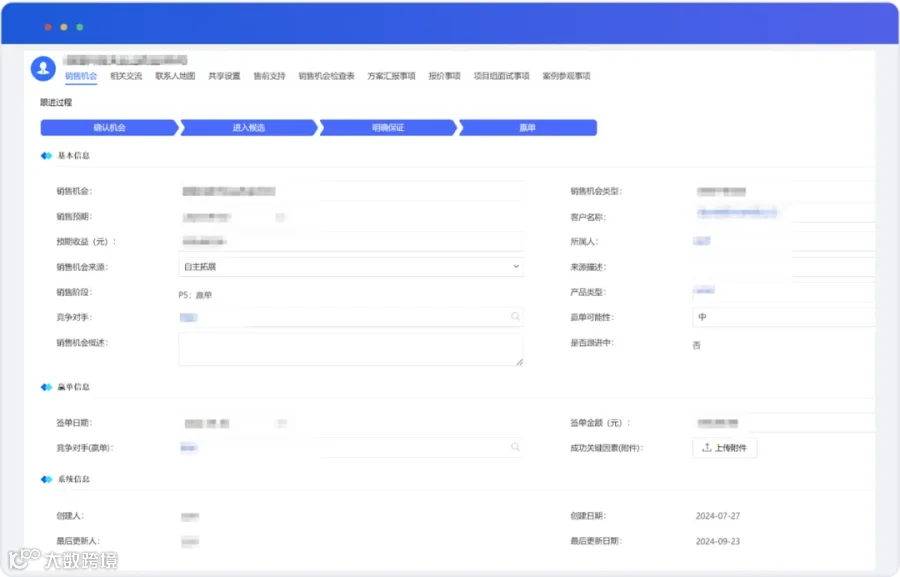Click the 跟进过程 heading
This screenshot has height=577, width=900.
tap(56, 102)
